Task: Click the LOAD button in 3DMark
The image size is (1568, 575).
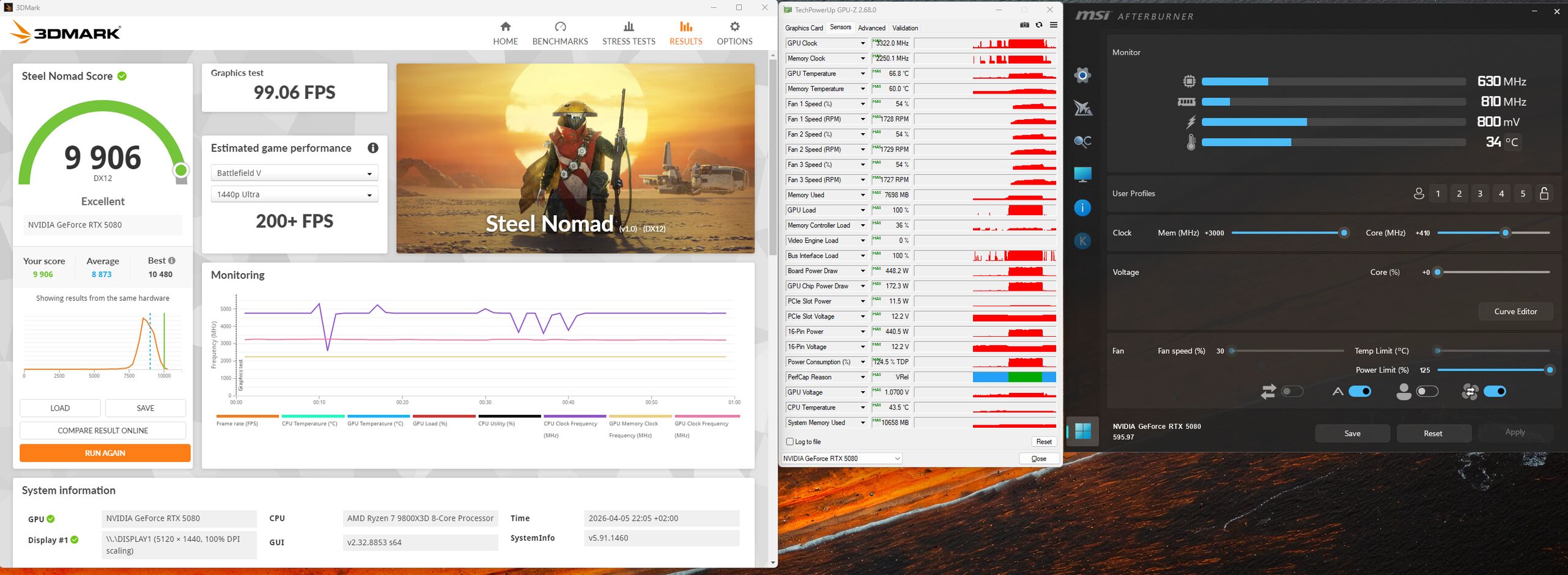Action: coord(60,408)
